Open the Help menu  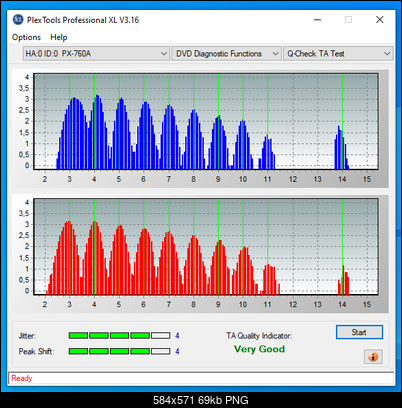click(x=59, y=37)
